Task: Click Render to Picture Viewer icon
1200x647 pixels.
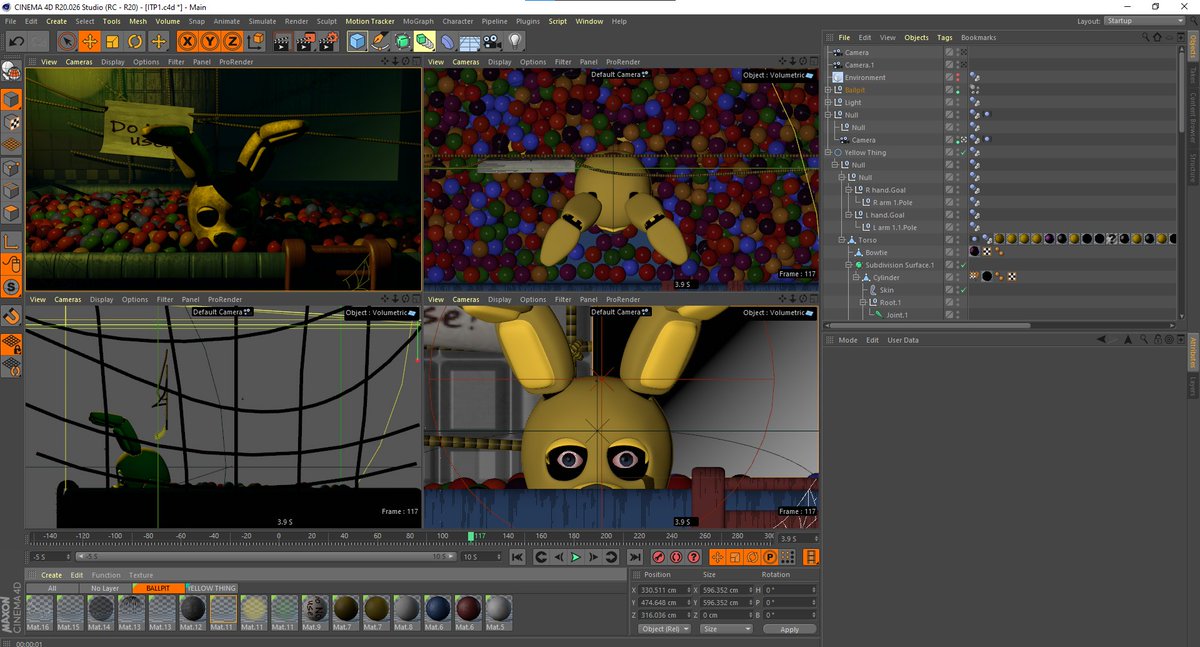Action: 305,41
